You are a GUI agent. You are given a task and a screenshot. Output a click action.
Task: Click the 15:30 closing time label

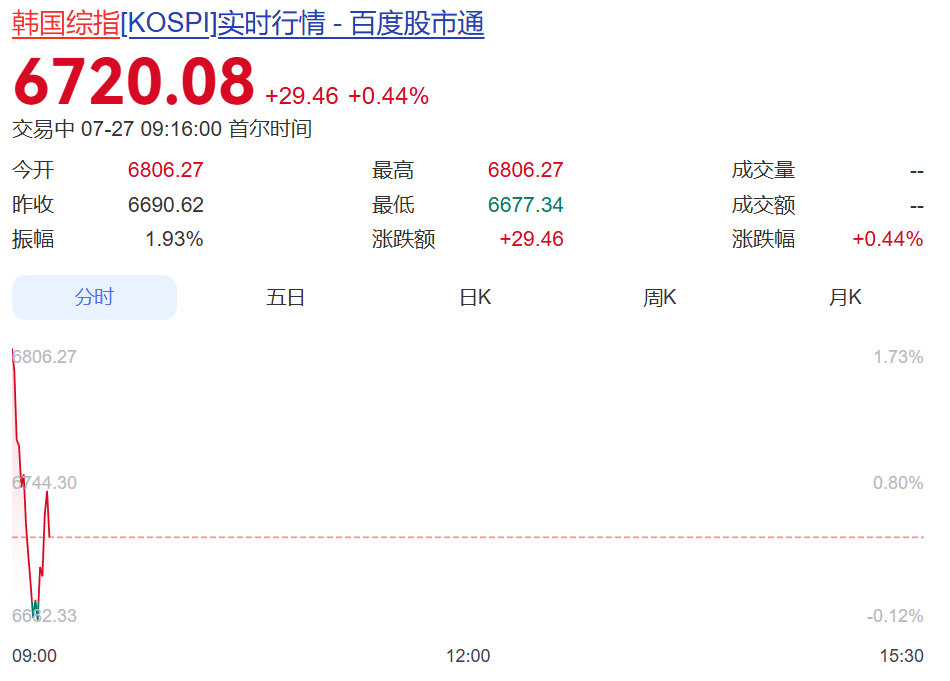[902, 656]
